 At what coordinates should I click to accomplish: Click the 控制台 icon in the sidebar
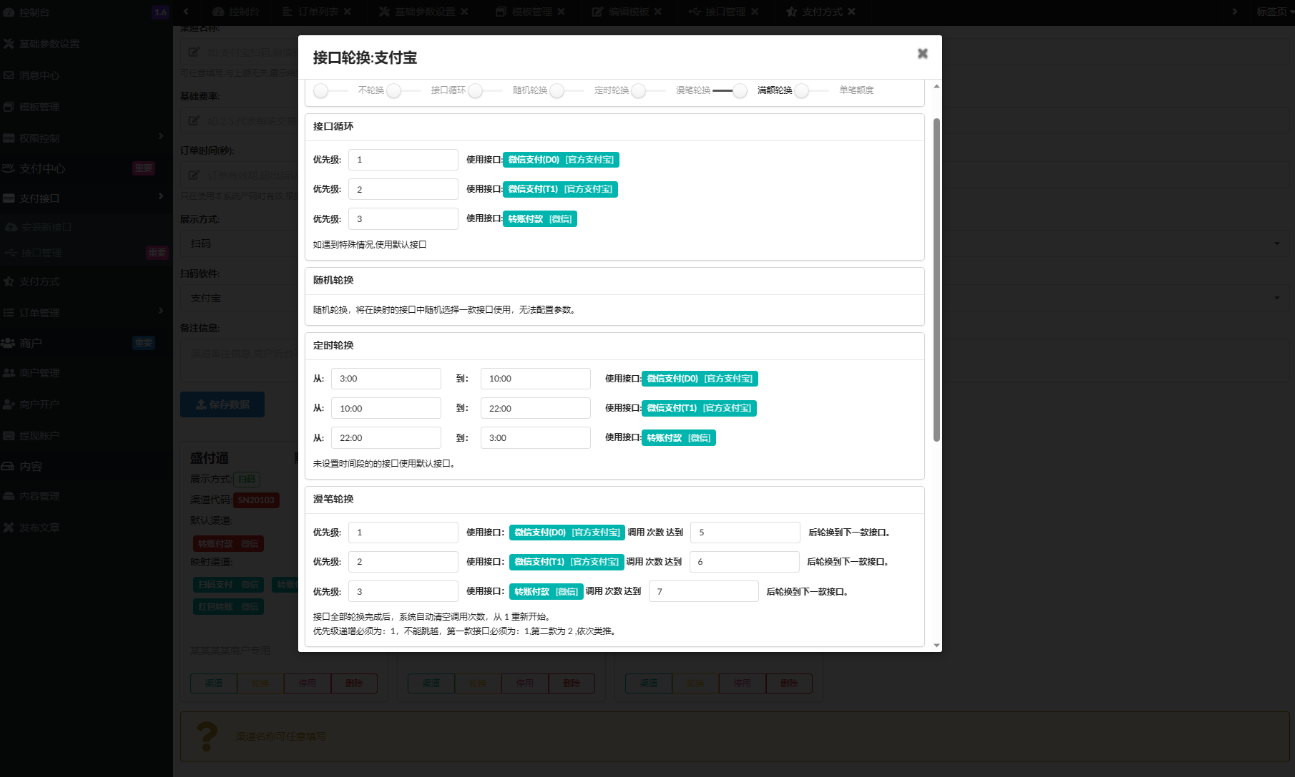(9, 12)
